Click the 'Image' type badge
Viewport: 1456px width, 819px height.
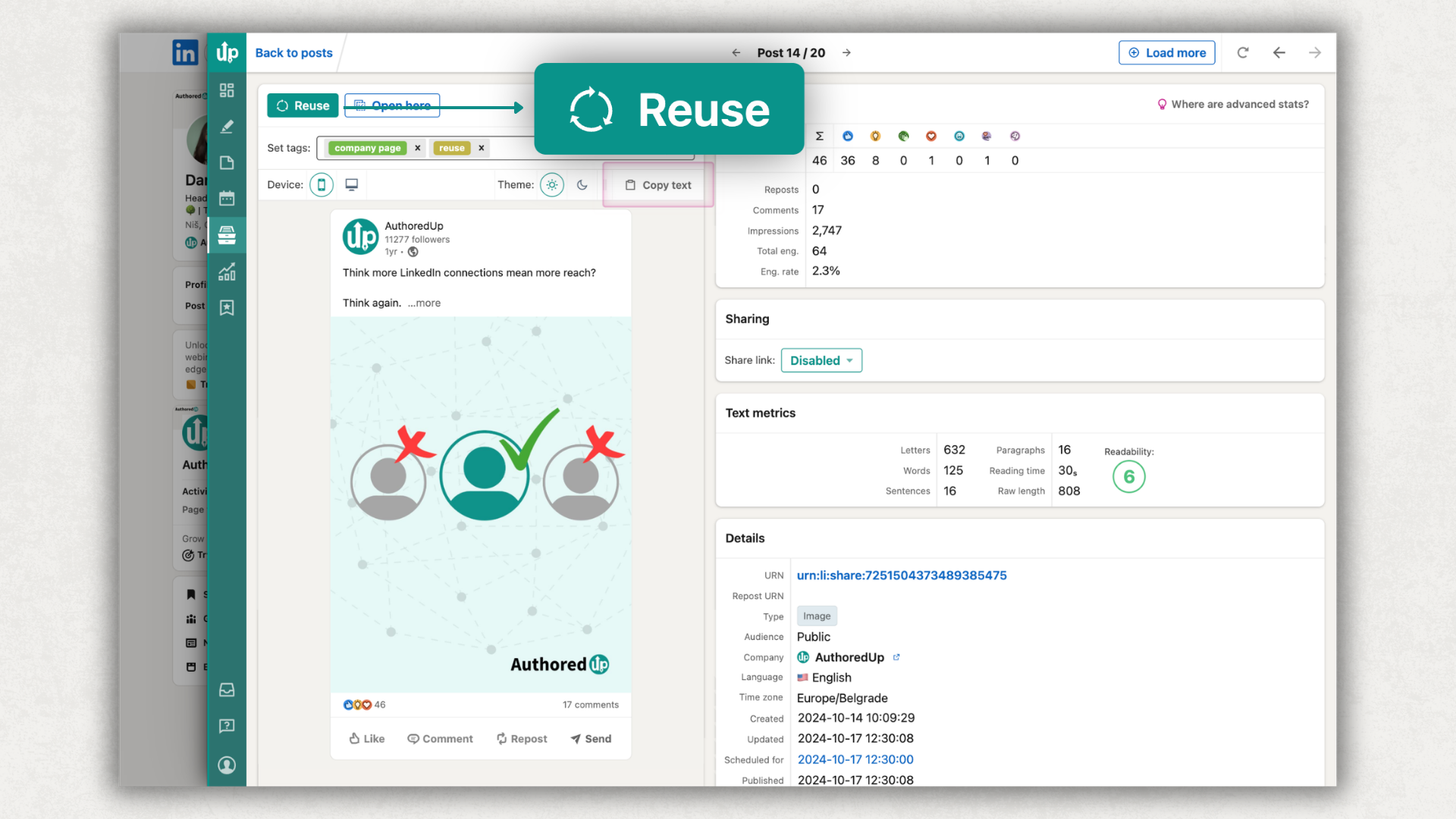[817, 617]
